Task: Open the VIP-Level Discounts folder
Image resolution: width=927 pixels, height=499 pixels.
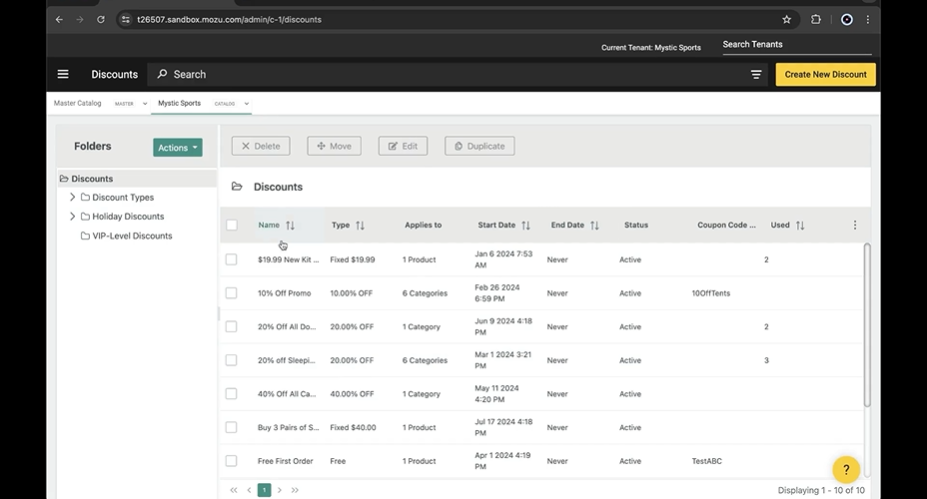Action: tap(132, 236)
